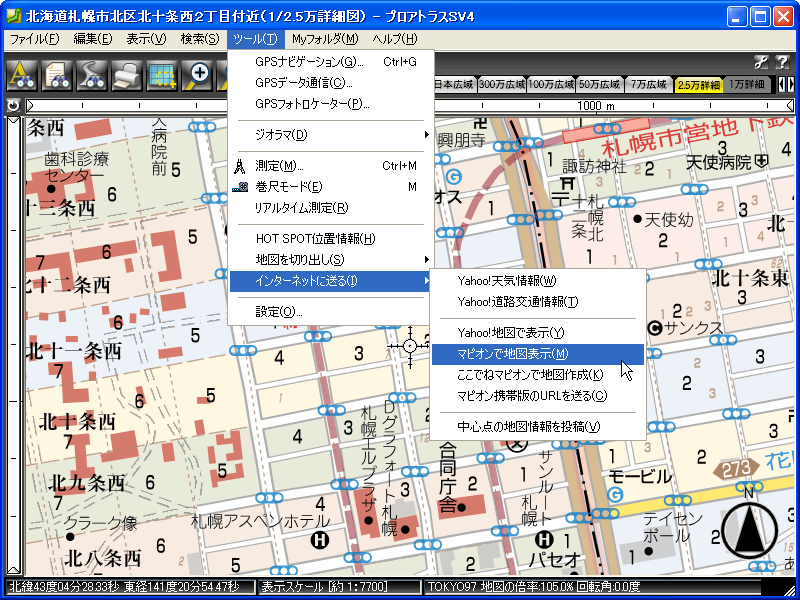The image size is (800, 600).
Task: Open the ツール menu
Action: point(256,39)
